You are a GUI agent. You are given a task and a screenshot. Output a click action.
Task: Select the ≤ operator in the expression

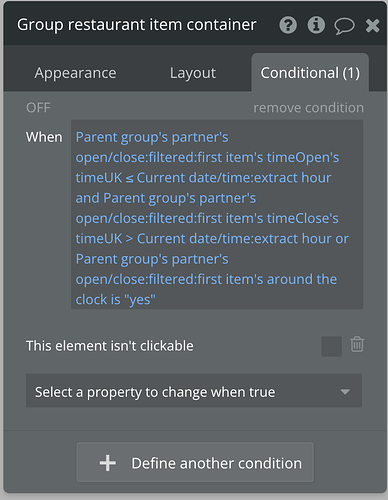click(129, 178)
